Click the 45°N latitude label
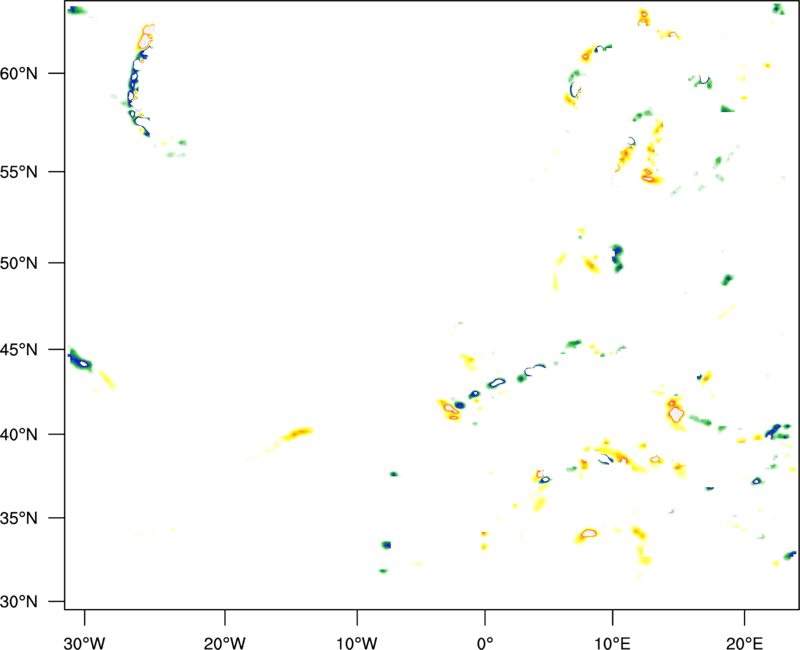Screen dimensions: 800x650 [x=19, y=350]
